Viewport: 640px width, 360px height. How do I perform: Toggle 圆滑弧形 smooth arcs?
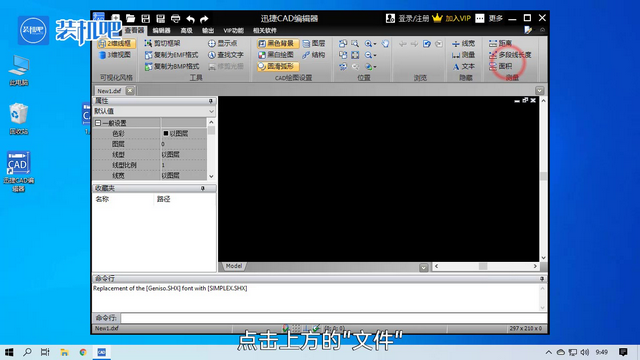click(x=278, y=66)
